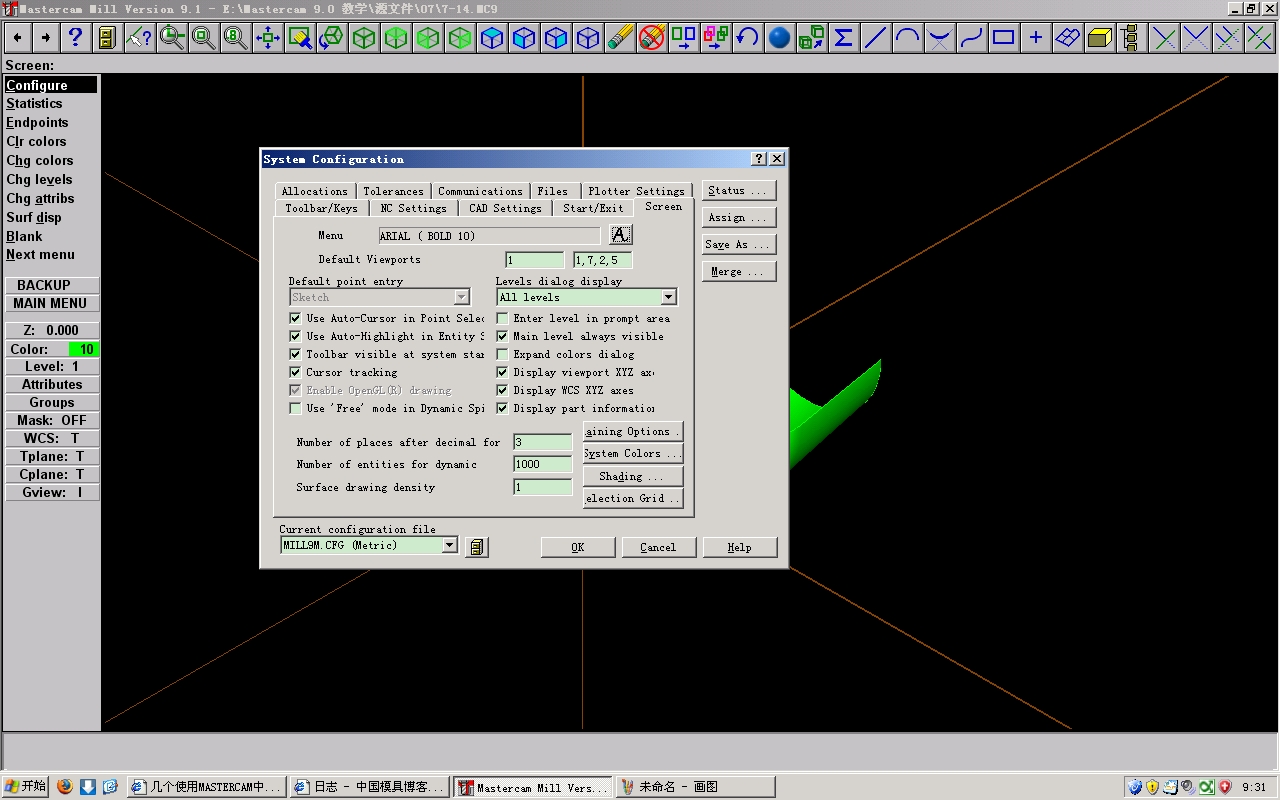This screenshot has width=1280, height=800.
Task: Open the operations manager tree icon
Action: (1130, 38)
